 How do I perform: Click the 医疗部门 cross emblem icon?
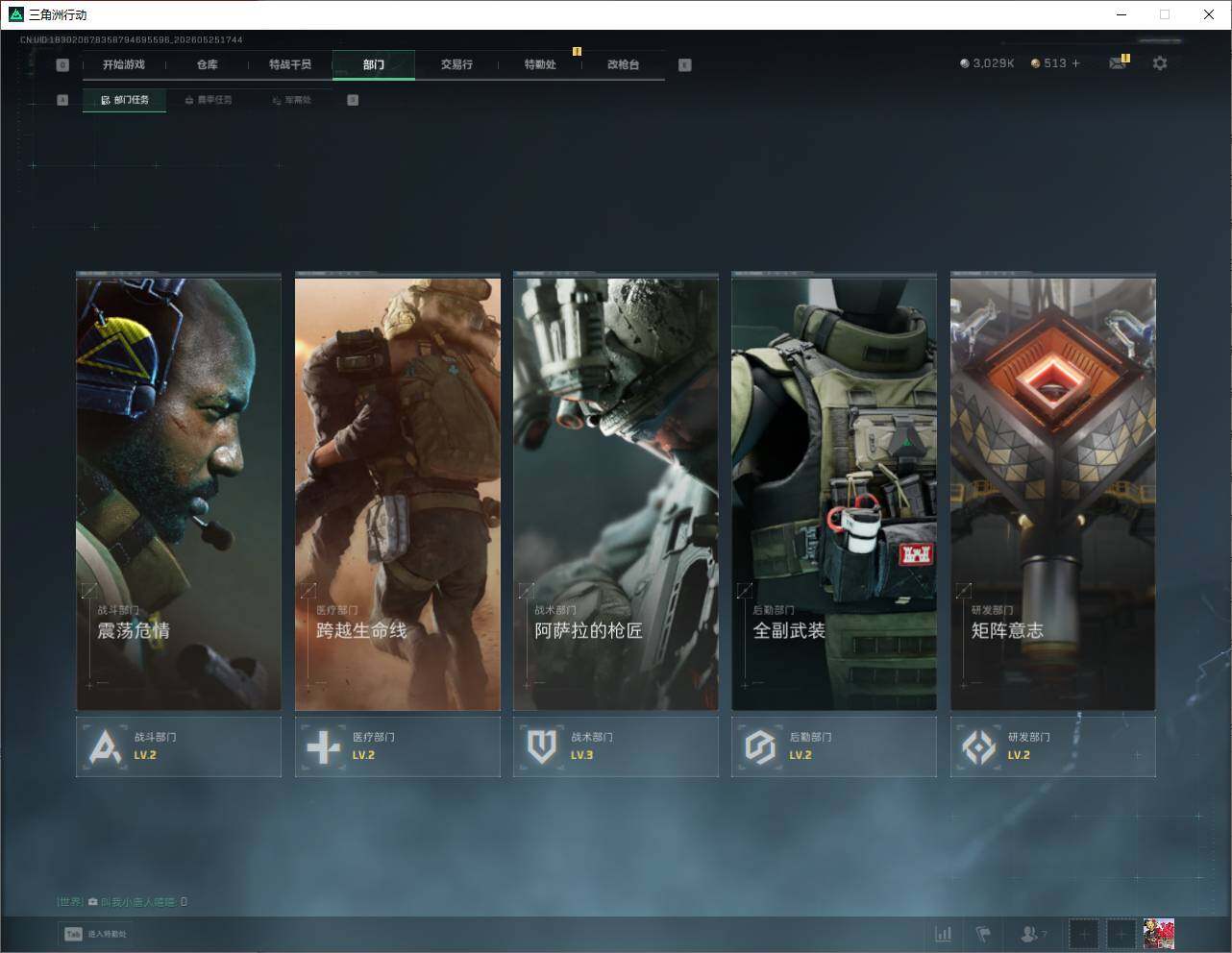(324, 746)
